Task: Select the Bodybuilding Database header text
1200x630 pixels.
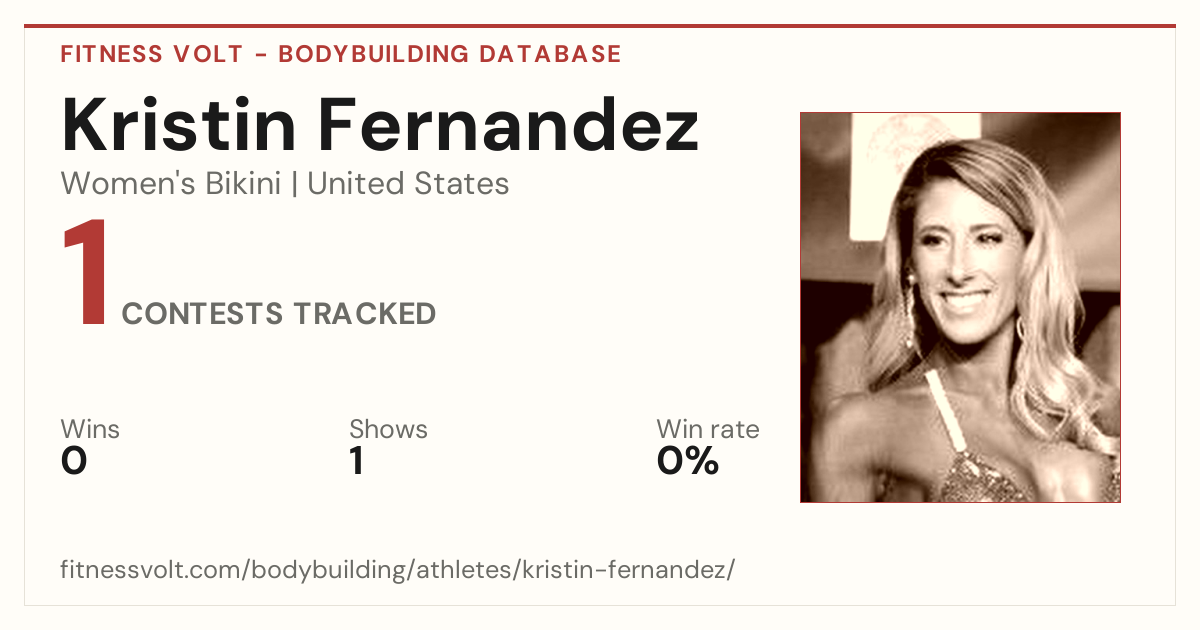Action: 450,54
